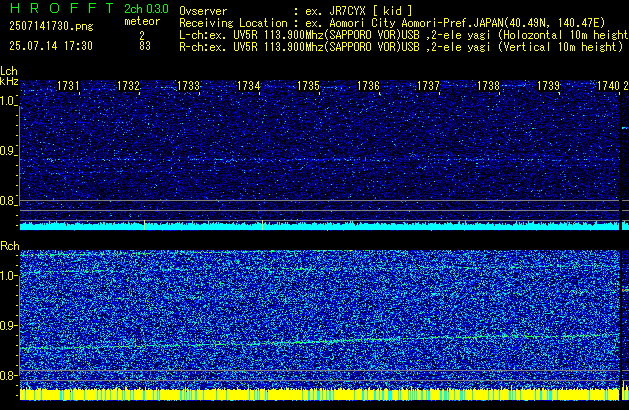Click the meteor label

pyautogui.click(x=142, y=21)
